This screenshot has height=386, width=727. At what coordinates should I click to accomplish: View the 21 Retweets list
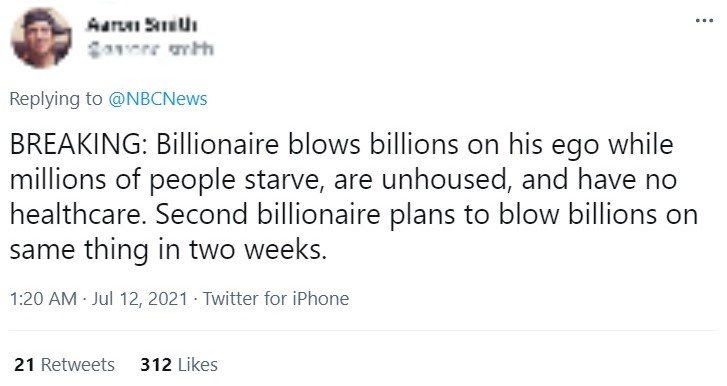pyautogui.click(x=64, y=365)
